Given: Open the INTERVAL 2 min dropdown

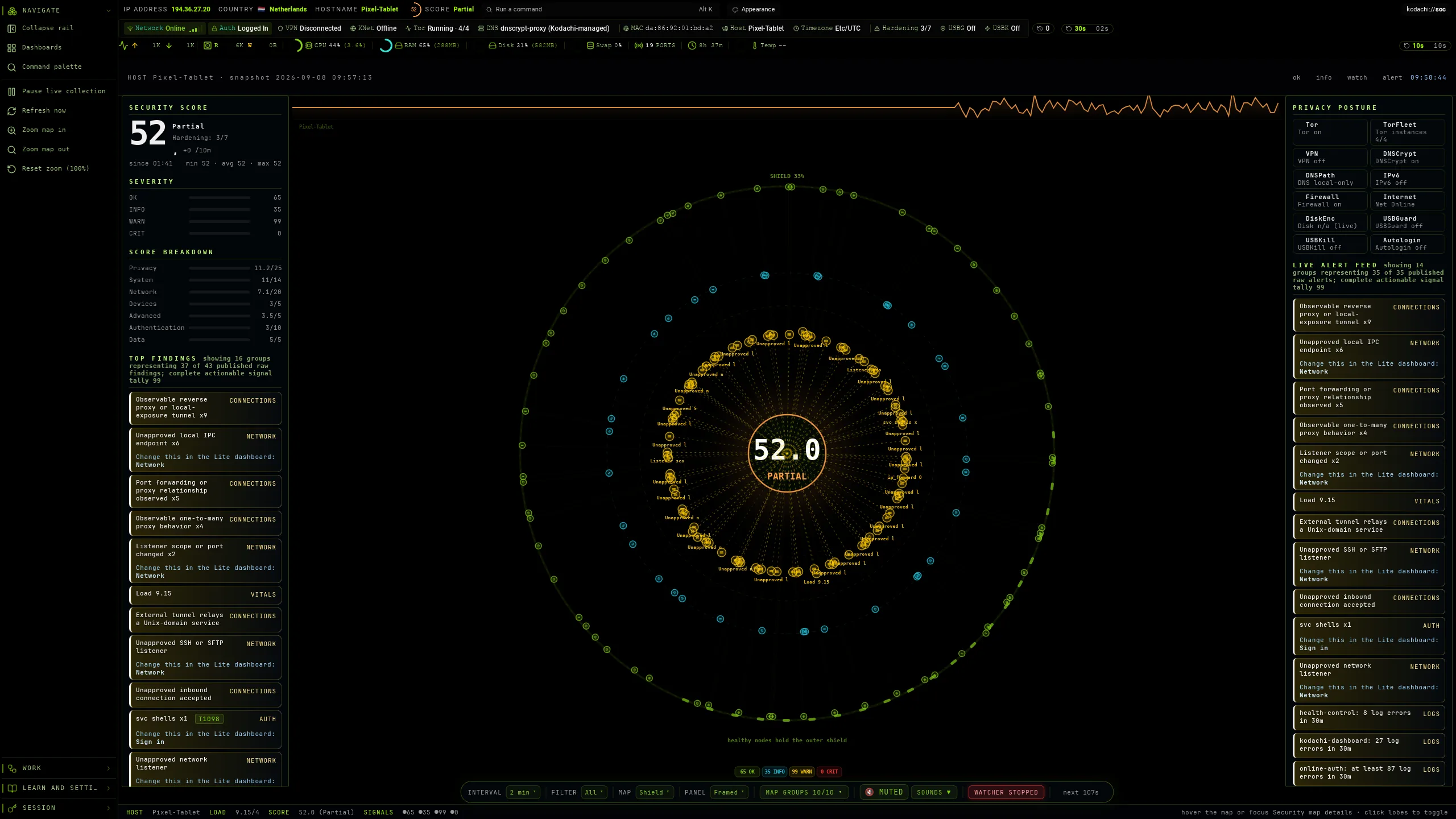Looking at the screenshot, I should [523, 792].
